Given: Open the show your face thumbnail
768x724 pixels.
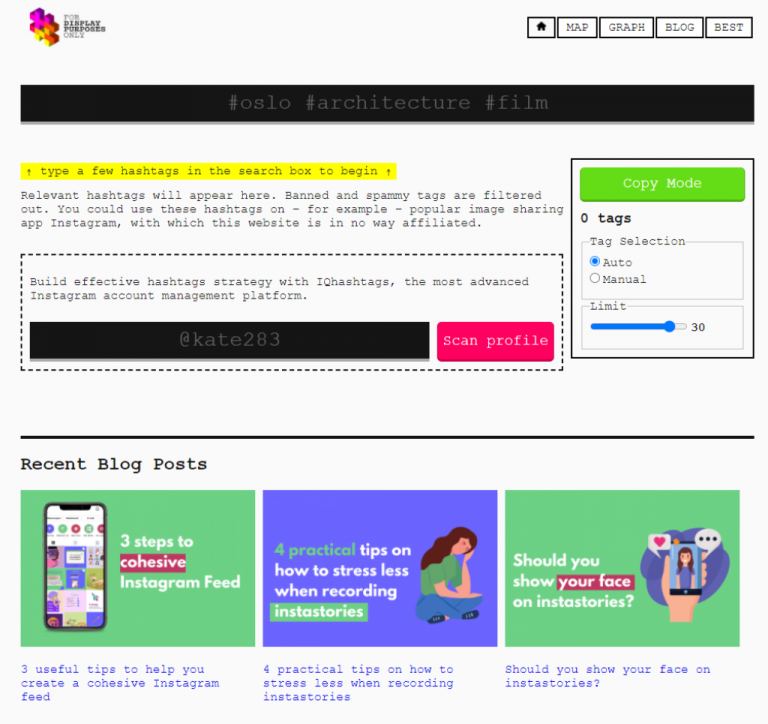Looking at the screenshot, I should pyautogui.click(x=622, y=568).
